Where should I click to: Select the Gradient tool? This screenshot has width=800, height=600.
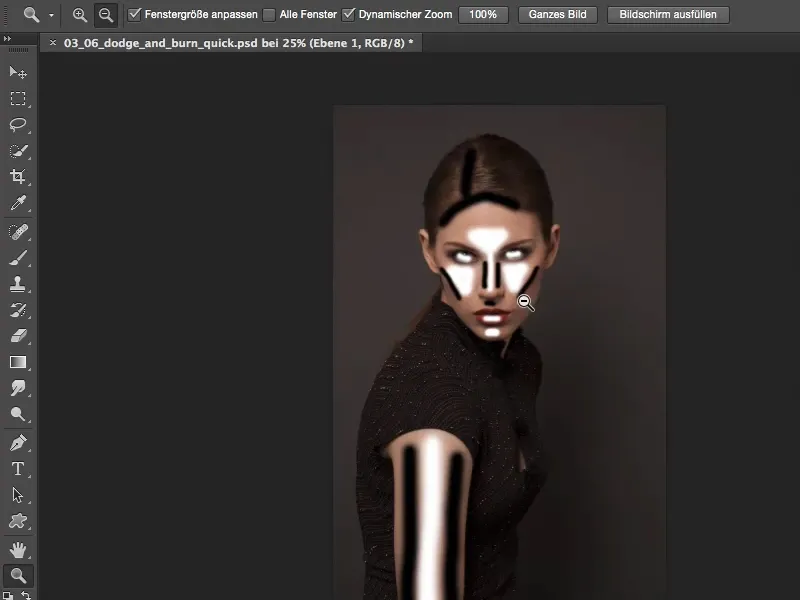[x=18, y=362]
